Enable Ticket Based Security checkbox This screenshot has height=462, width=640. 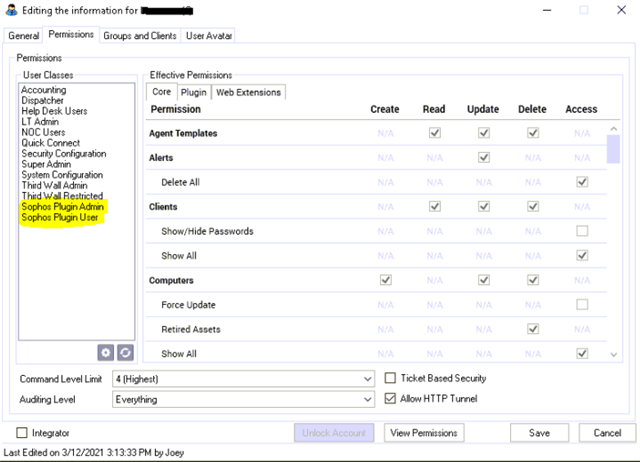[x=393, y=379]
